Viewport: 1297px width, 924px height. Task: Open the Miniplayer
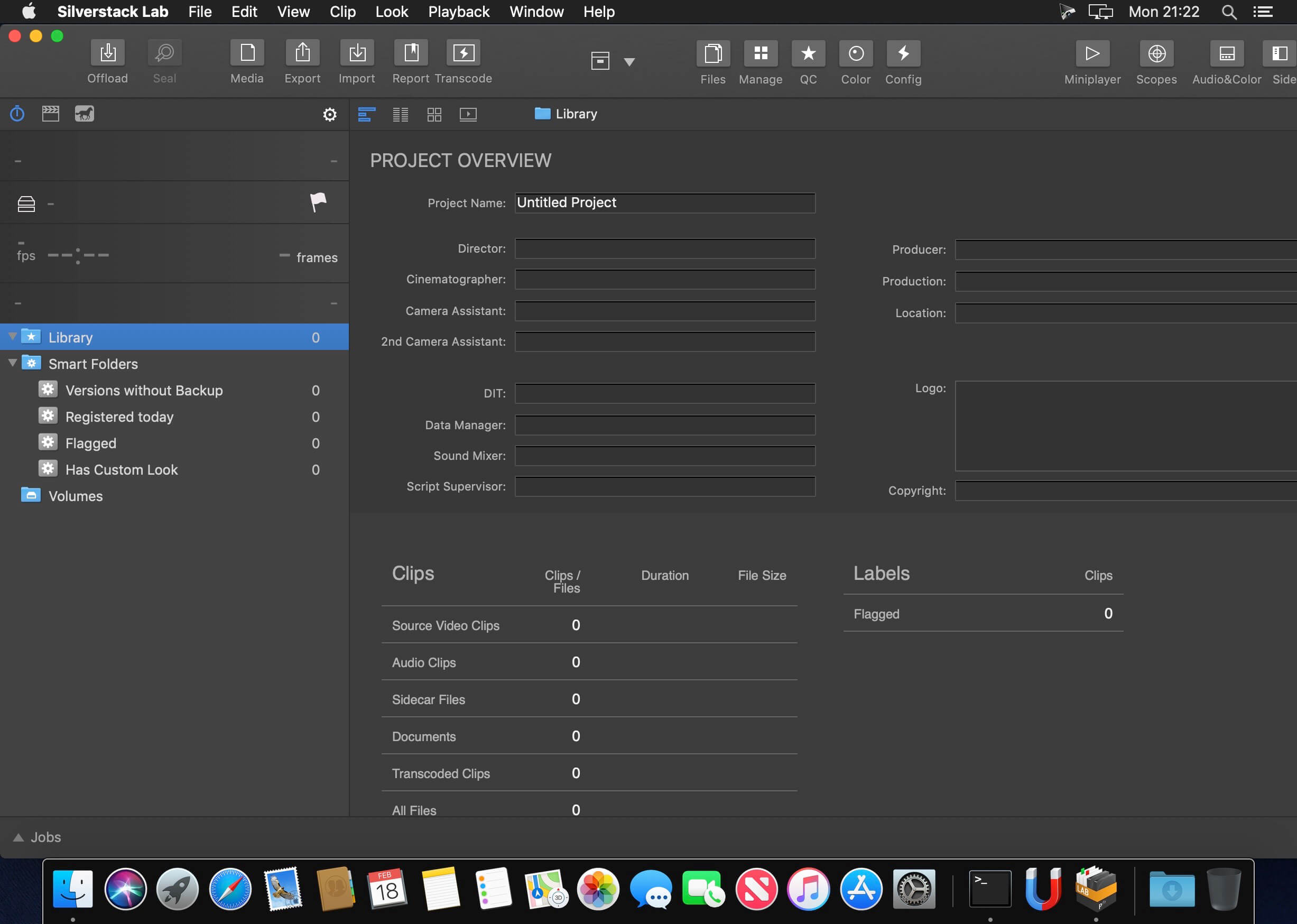pos(1092,53)
